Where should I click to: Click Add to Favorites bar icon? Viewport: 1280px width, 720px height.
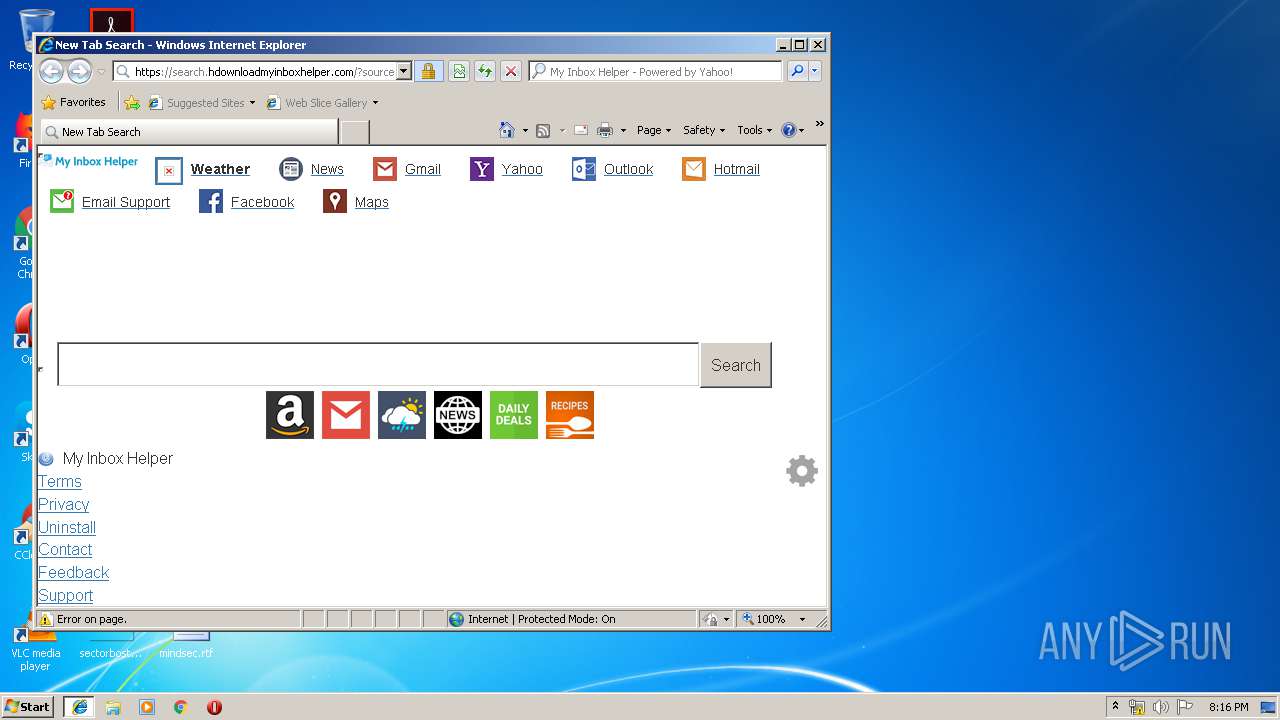click(x=131, y=102)
